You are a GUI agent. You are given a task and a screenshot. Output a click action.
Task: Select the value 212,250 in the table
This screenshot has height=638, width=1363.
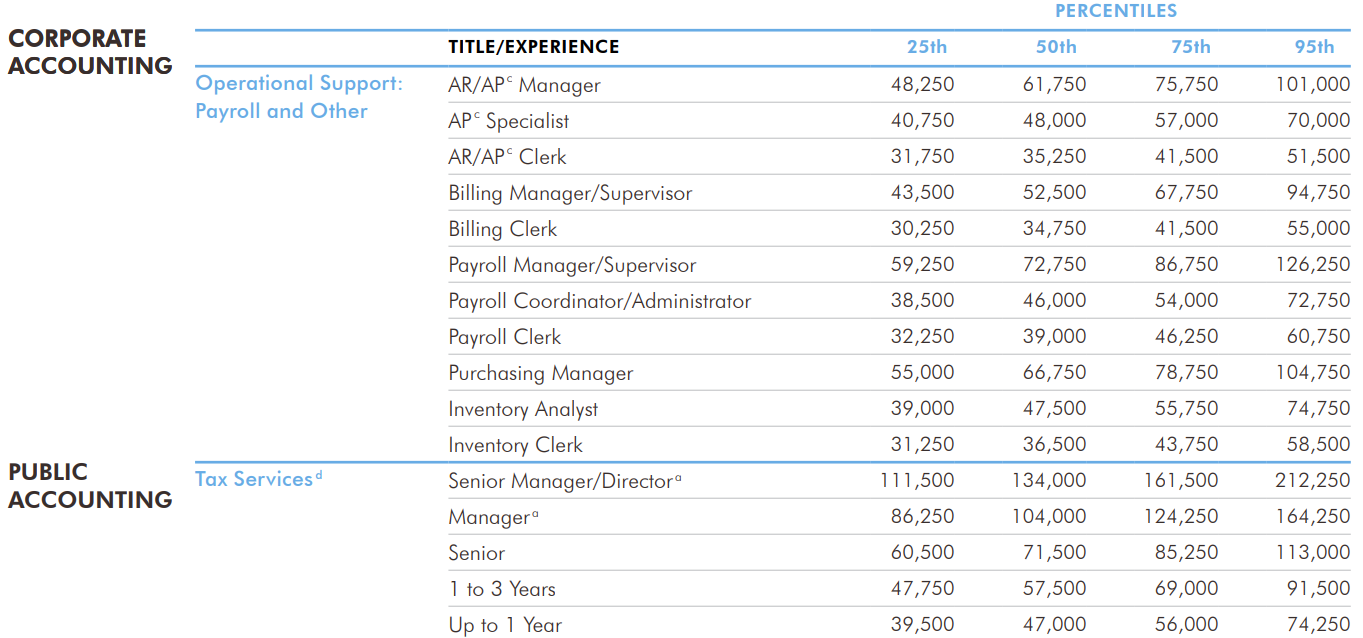[x=1312, y=481]
